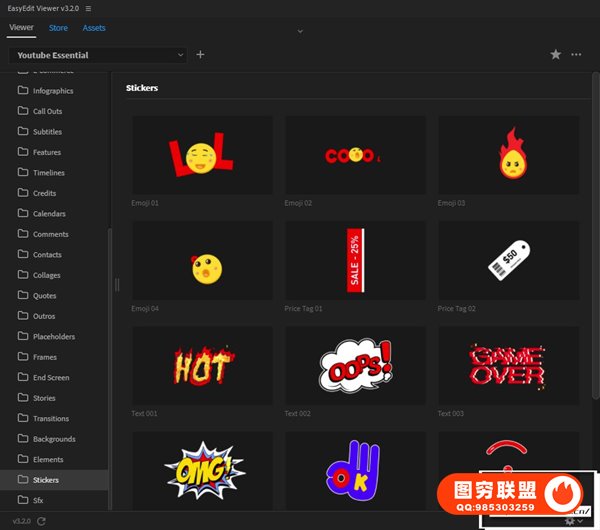Select the Text 001 HOT sticker
Viewport: 600px width, 530px height.
(x=202, y=365)
